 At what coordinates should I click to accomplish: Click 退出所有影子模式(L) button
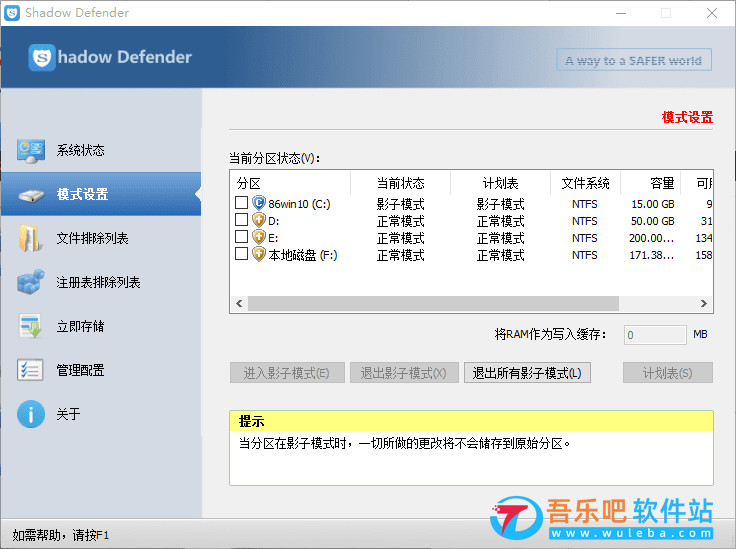coord(527,373)
